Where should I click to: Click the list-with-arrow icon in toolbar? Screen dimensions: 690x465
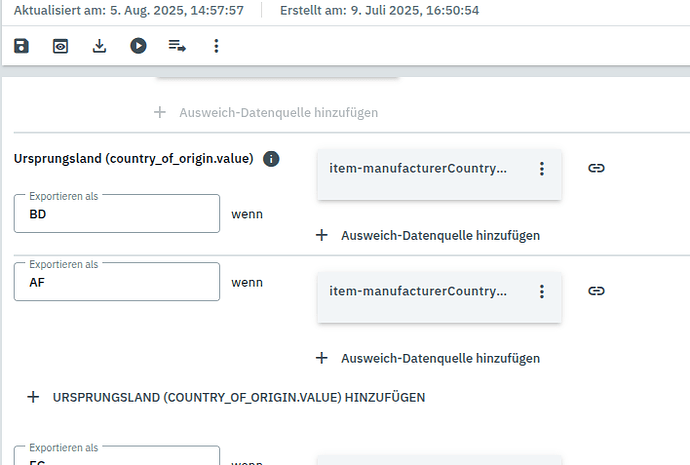point(177,46)
